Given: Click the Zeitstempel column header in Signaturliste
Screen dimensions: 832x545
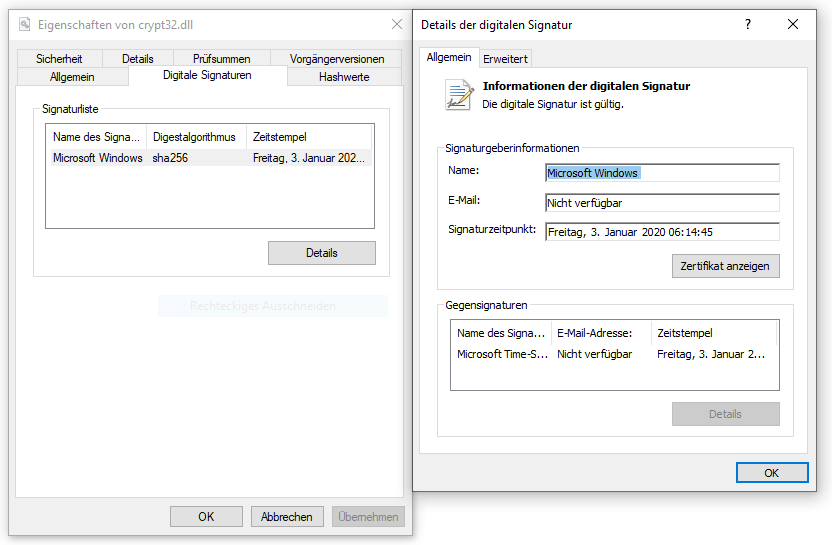Looking at the screenshot, I should pos(308,137).
